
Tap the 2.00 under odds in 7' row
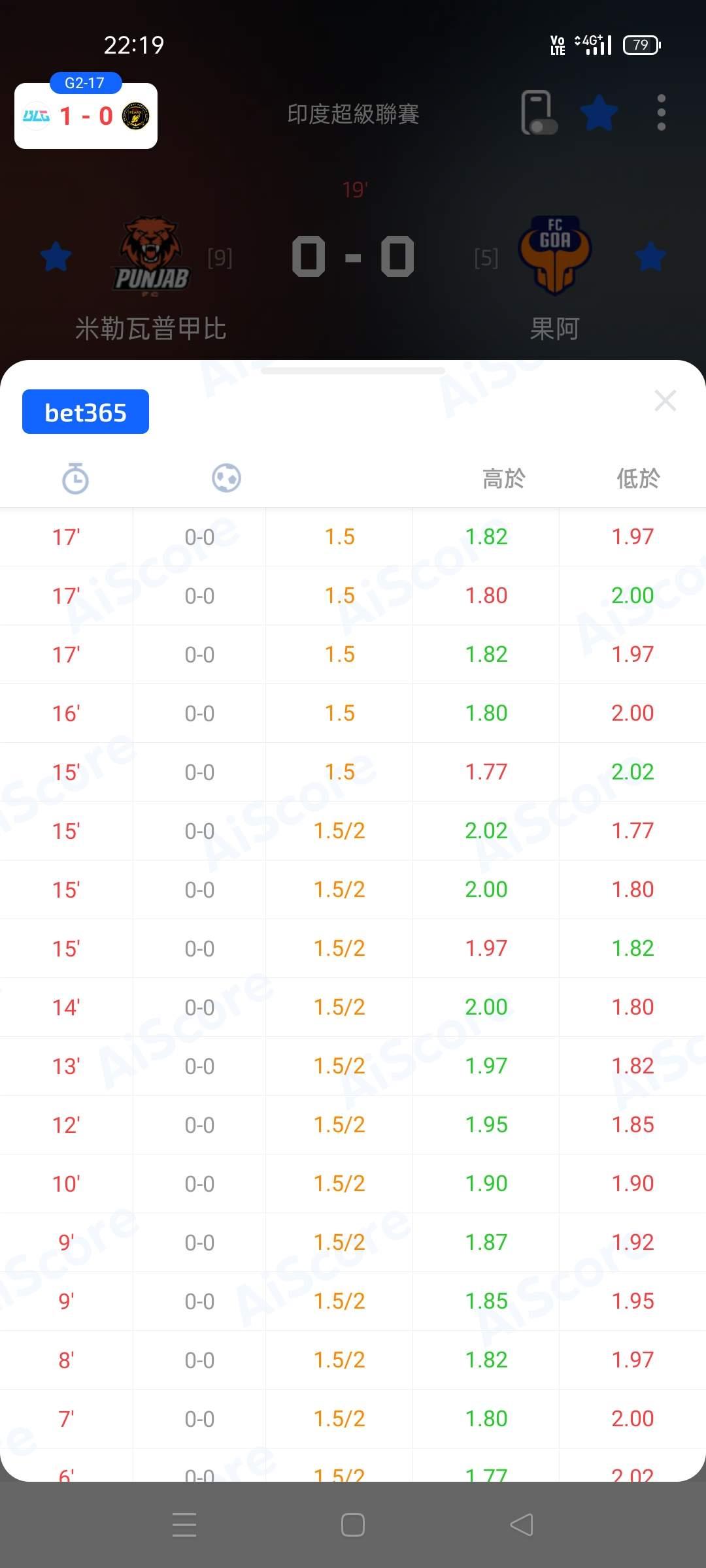pyautogui.click(x=632, y=1418)
